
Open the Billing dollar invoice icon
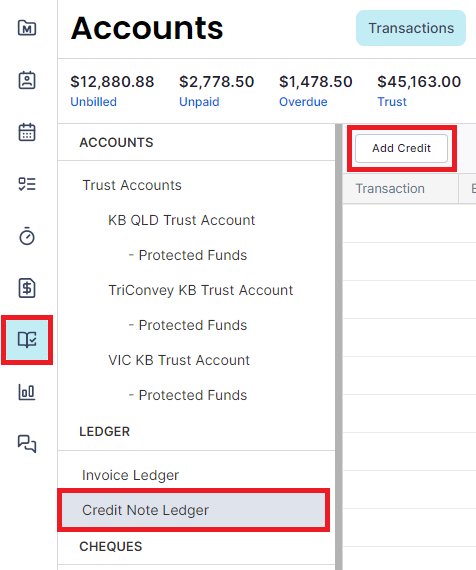tap(27, 288)
